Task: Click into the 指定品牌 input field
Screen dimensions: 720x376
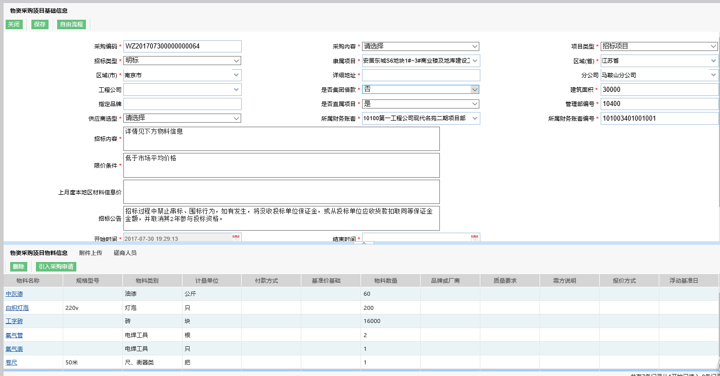Action: [182, 104]
